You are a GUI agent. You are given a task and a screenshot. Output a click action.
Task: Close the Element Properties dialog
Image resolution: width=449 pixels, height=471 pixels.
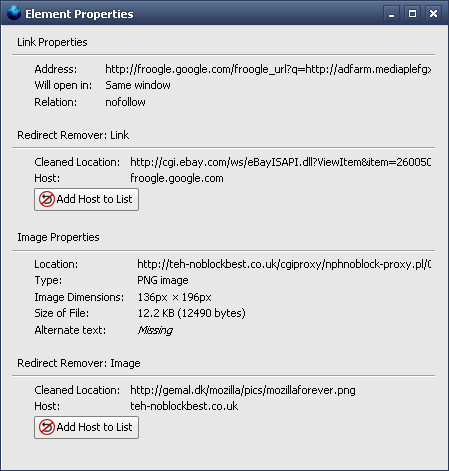(433, 14)
